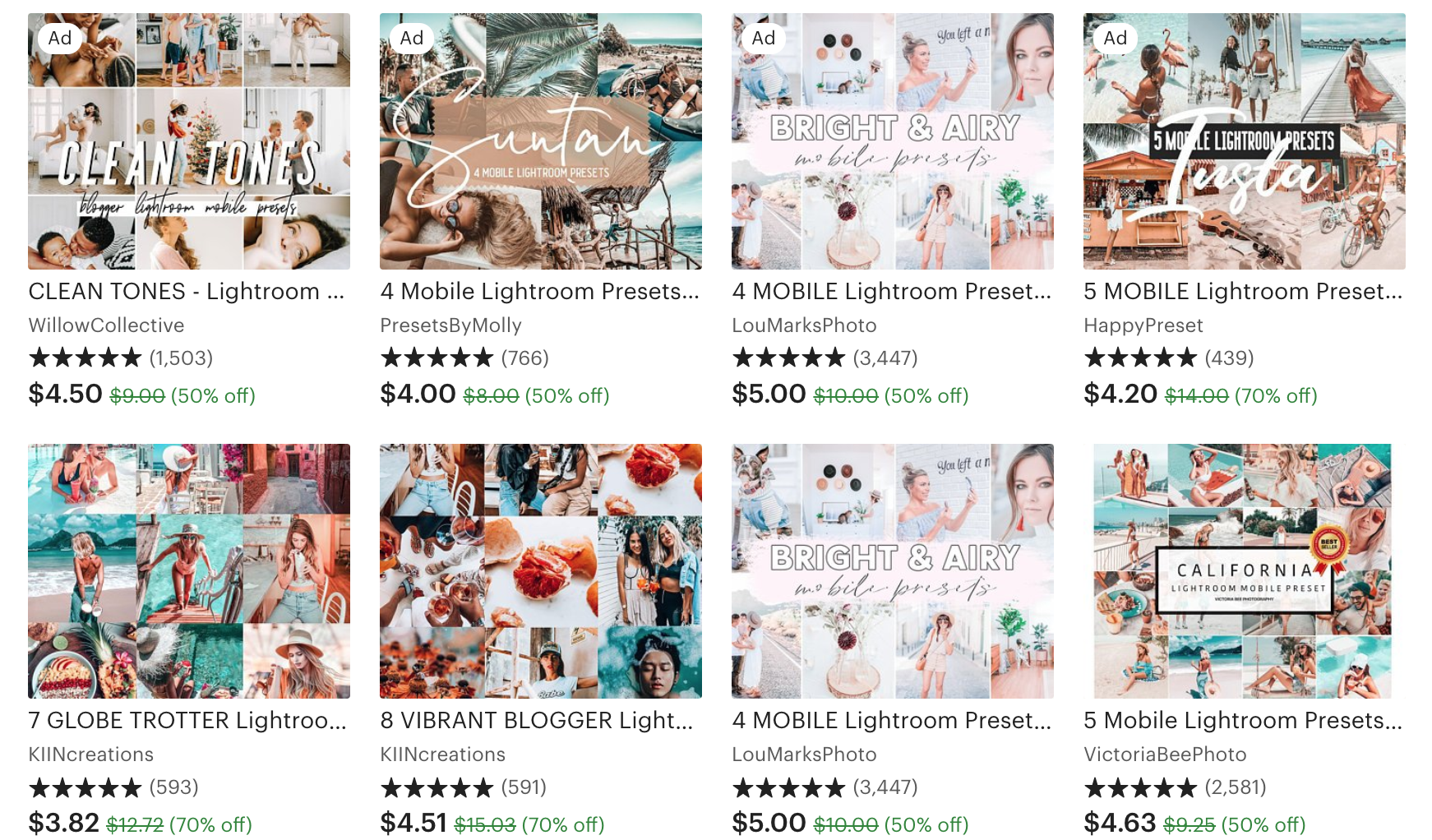Click the Ad badge on Suntan listing
This screenshot has height=840, width=1432.
(411, 38)
